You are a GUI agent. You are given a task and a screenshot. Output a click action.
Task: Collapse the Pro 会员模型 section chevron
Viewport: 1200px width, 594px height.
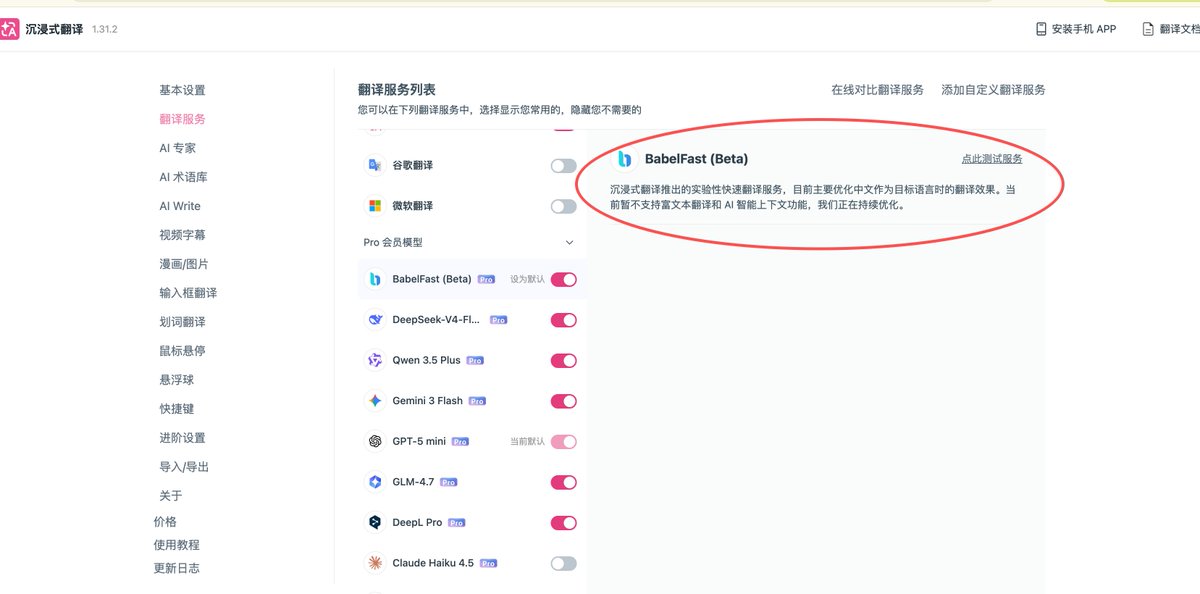coord(570,242)
